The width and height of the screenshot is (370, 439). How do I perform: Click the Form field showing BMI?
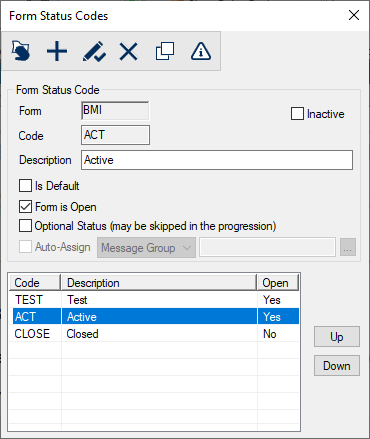click(115, 111)
